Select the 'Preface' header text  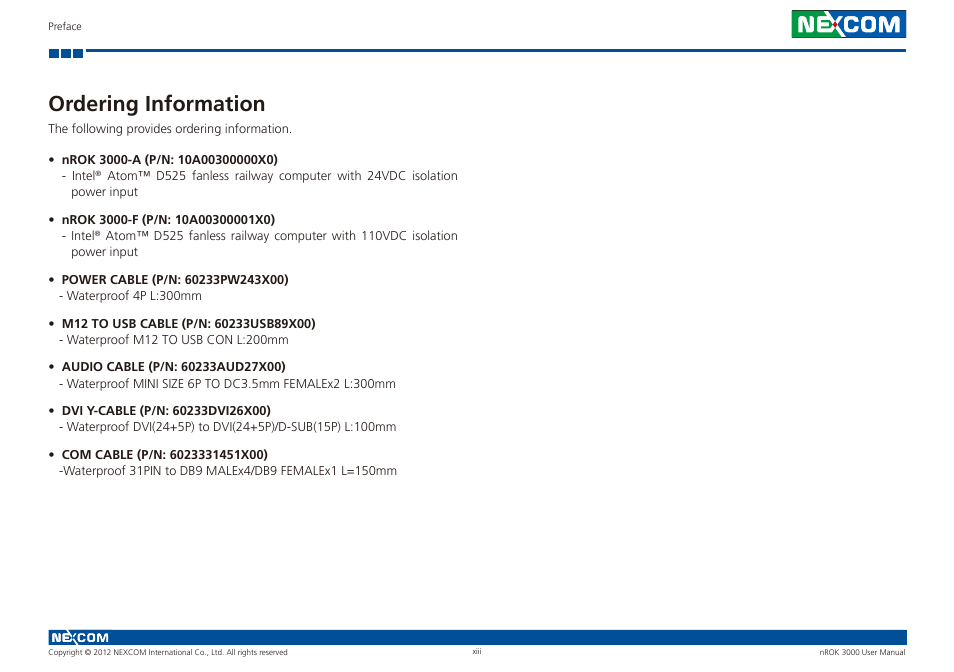tap(64, 26)
